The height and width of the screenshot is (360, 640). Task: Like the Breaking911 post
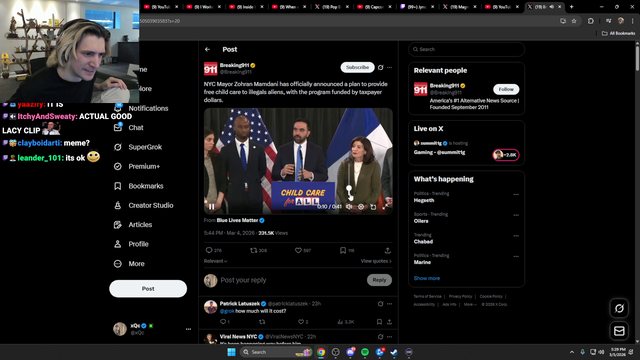303,250
